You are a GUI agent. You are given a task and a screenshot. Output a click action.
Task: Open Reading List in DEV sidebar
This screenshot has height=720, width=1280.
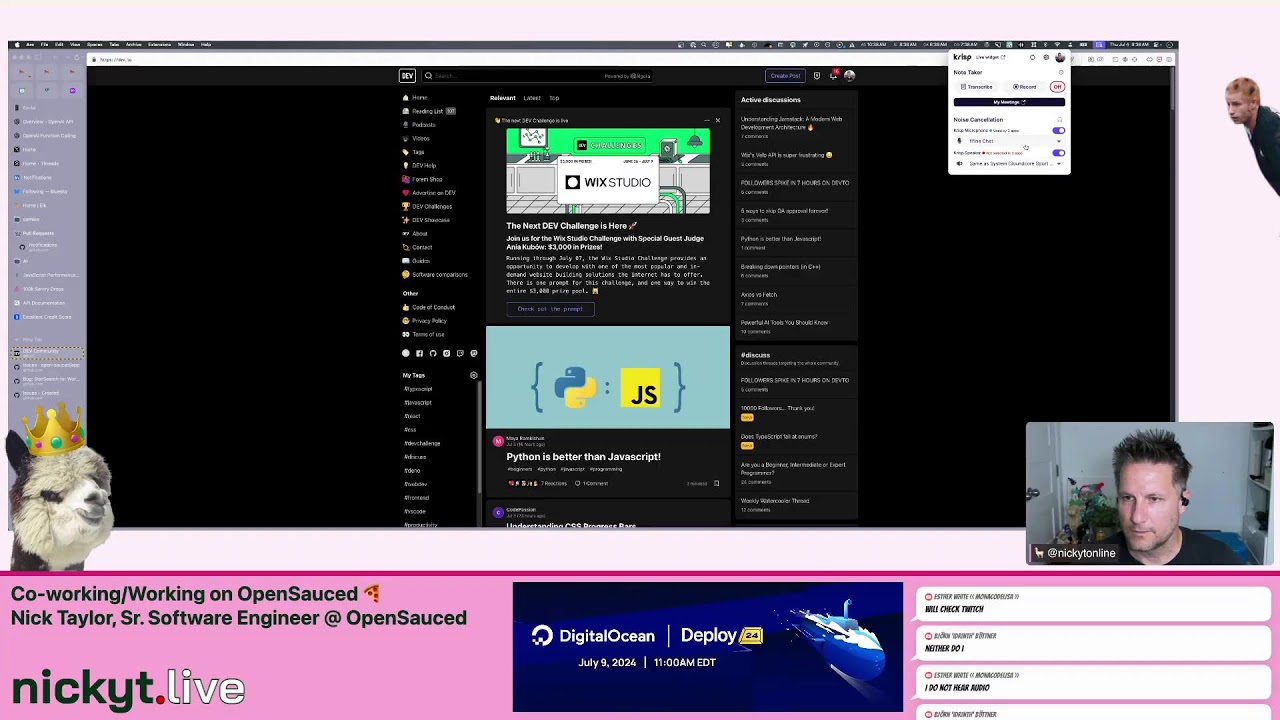coord(427,111)
